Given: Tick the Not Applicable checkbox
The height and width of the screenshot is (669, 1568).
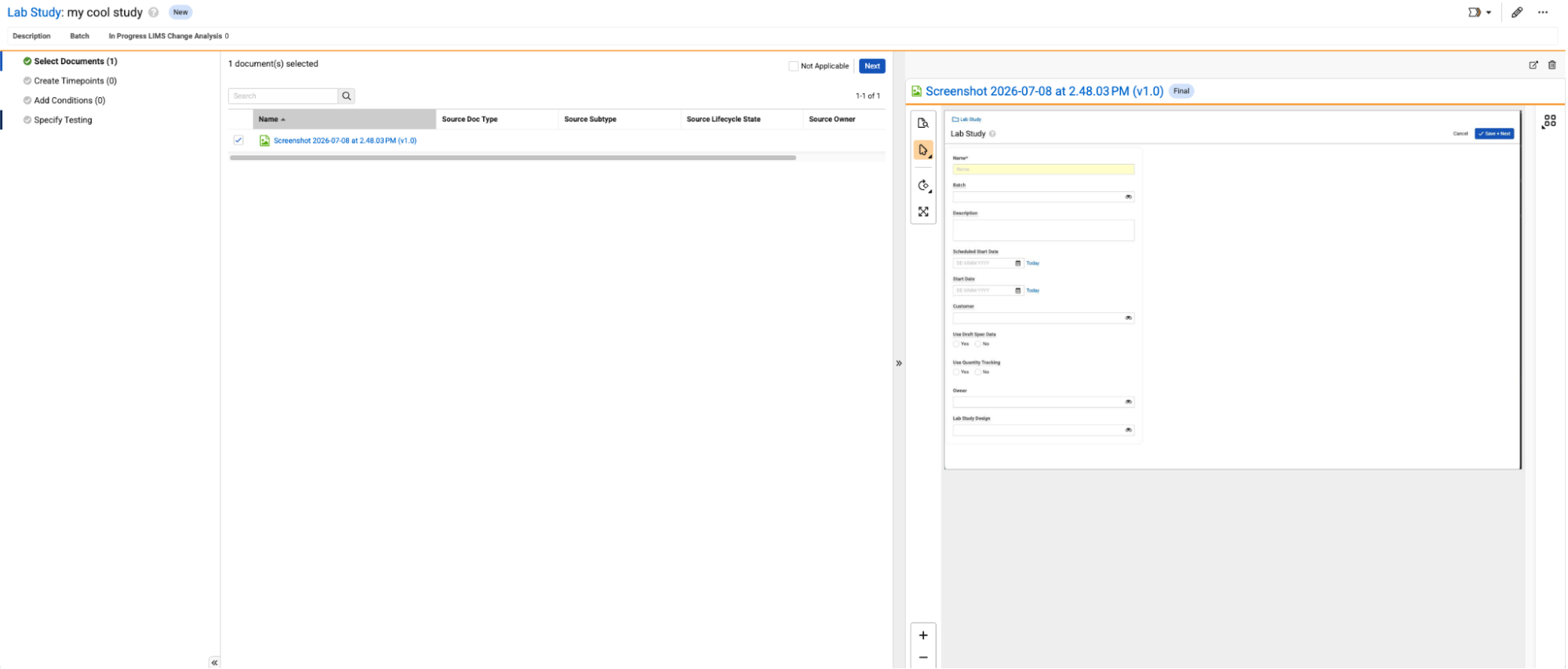Looking at the screenshot, I should pyautogui.click(x=793, y=66).
